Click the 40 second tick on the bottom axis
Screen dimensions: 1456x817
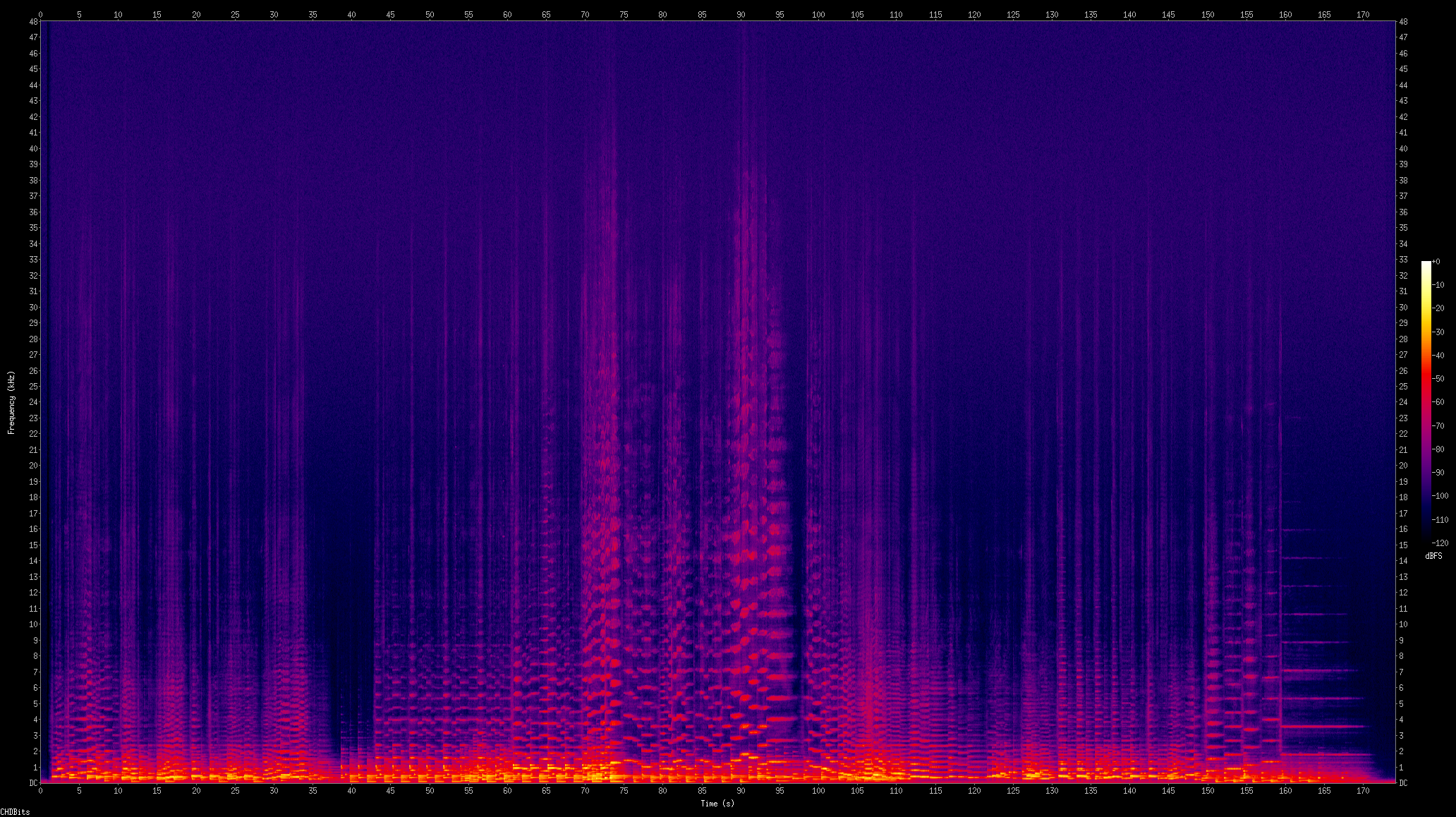351,791
